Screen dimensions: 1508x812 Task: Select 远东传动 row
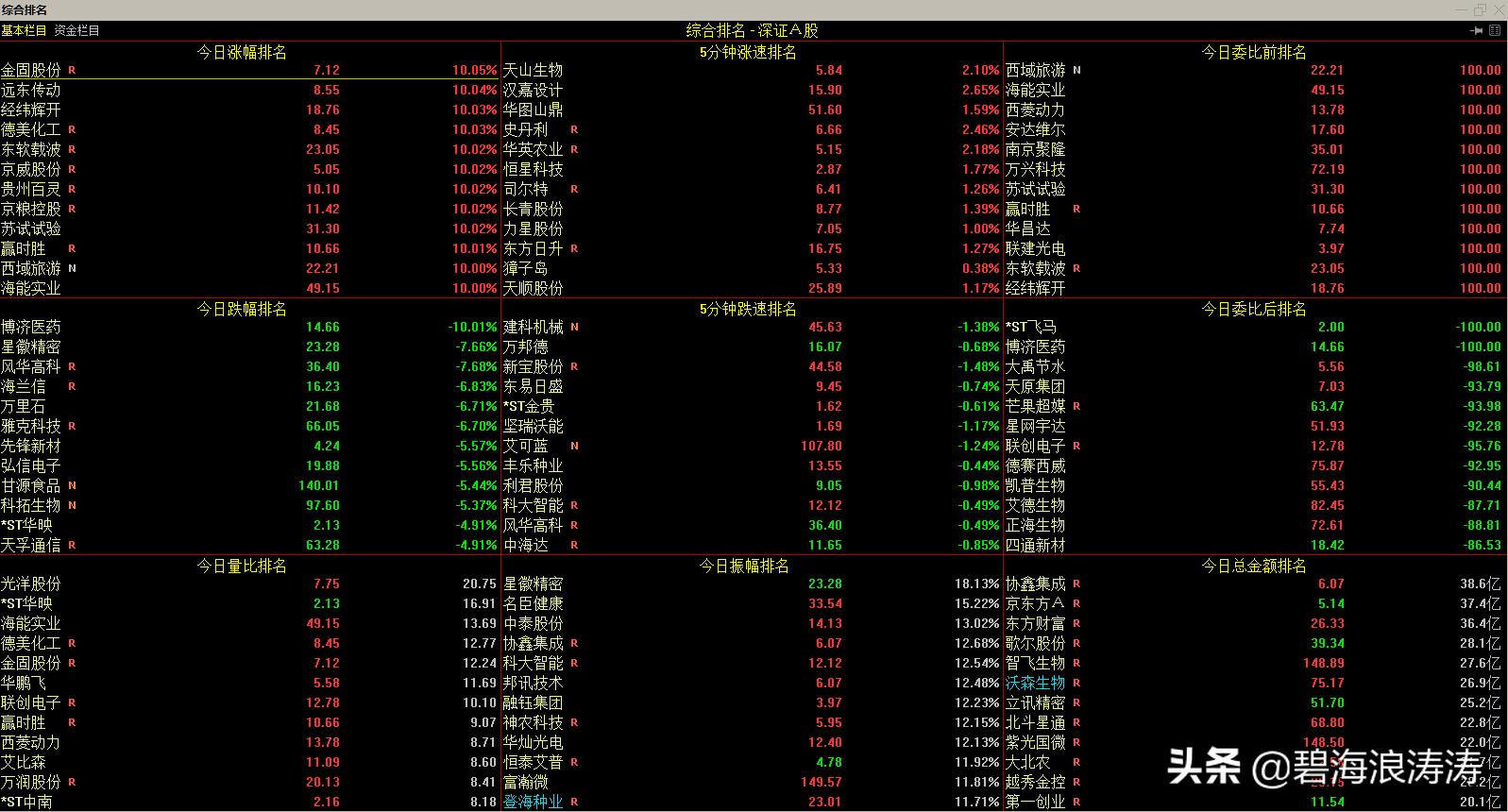point(249,90)
